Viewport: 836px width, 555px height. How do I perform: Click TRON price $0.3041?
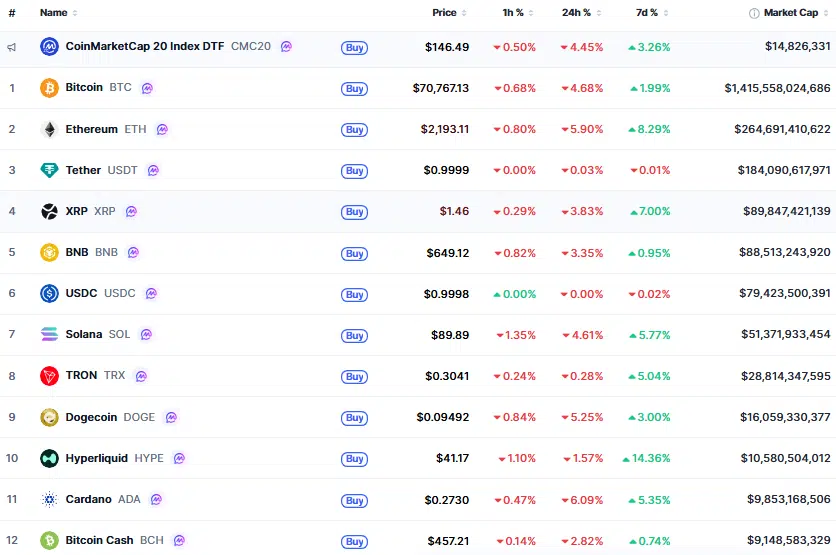pyautogui.click(x=447, y=376)
